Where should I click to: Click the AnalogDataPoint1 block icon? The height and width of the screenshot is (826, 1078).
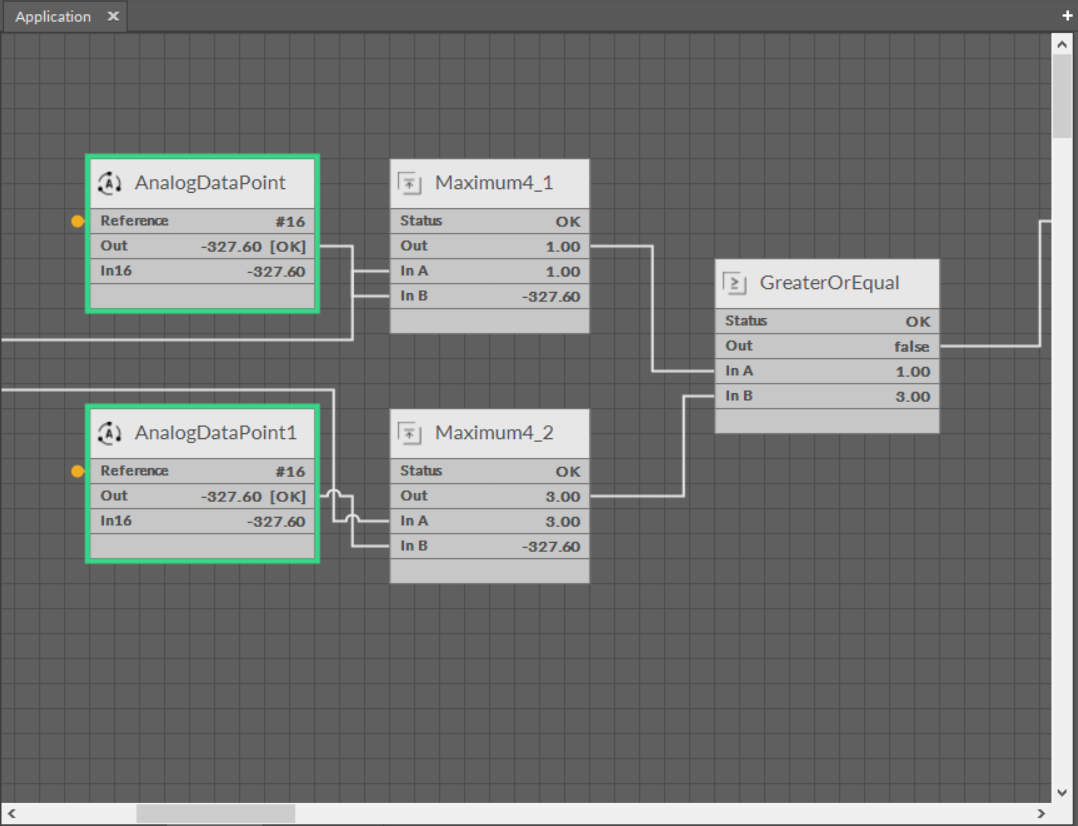108,433
